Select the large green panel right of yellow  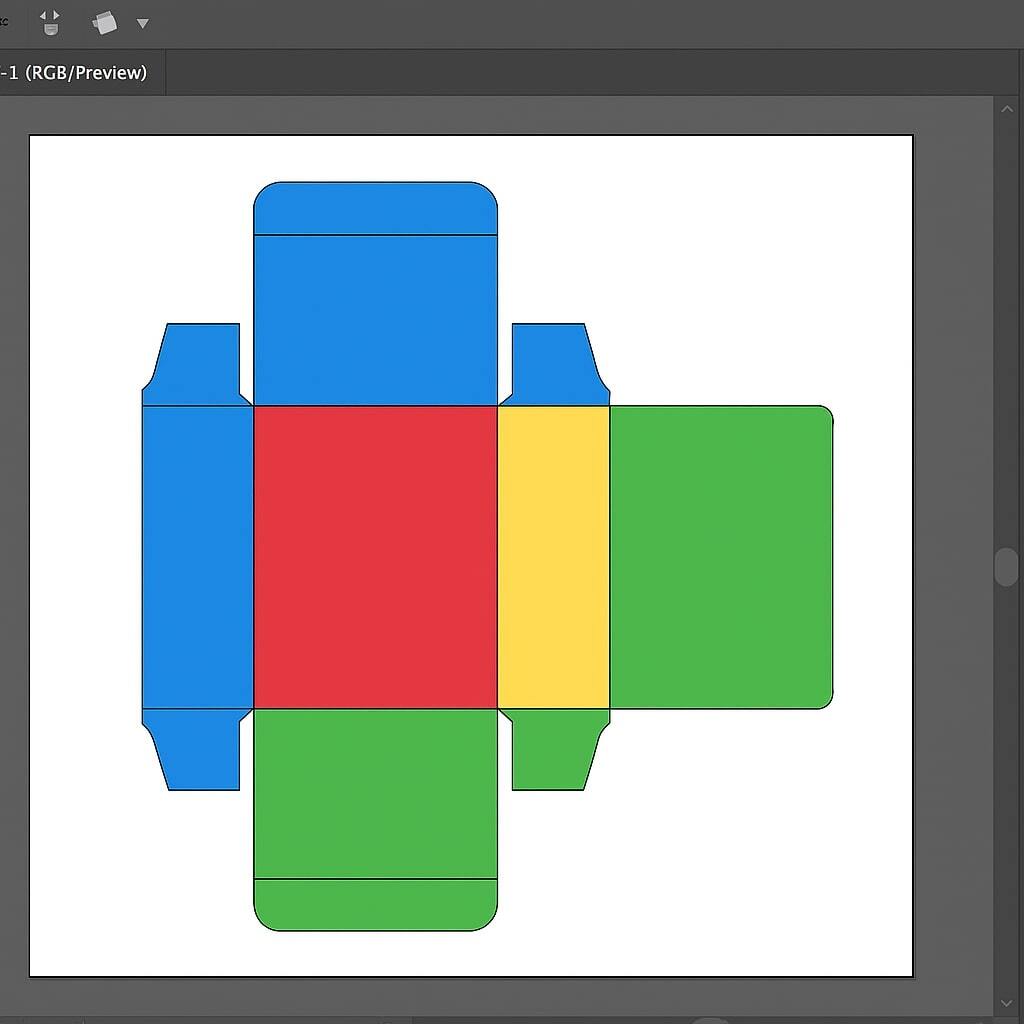722,557
